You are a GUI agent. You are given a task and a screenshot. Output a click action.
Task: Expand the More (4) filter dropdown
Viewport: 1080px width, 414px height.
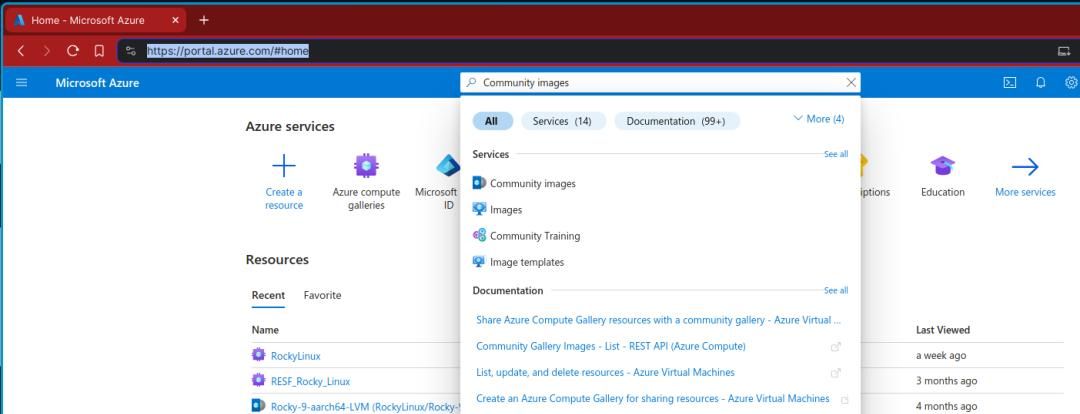click(x=819, y=119)
